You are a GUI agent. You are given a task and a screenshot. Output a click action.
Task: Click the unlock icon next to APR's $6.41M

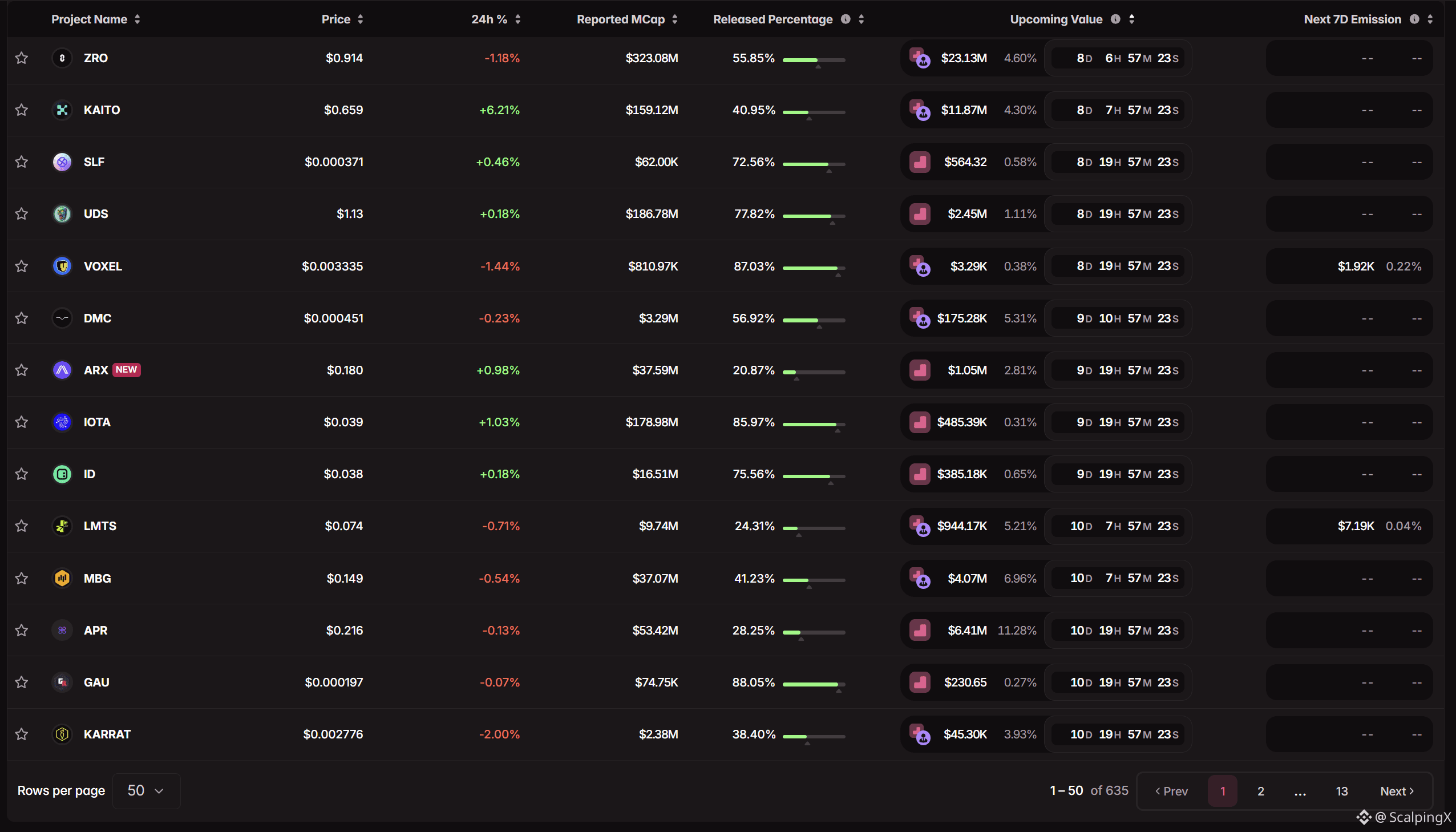pos(920,630)
